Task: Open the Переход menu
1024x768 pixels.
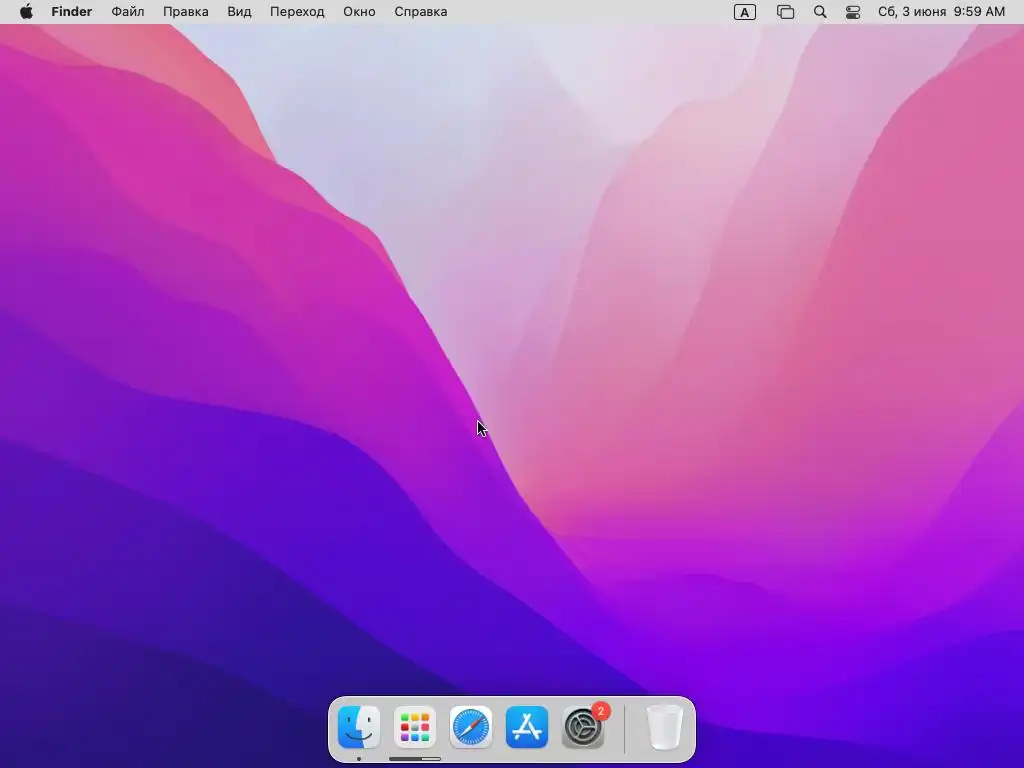Action: tap(297, 12)
